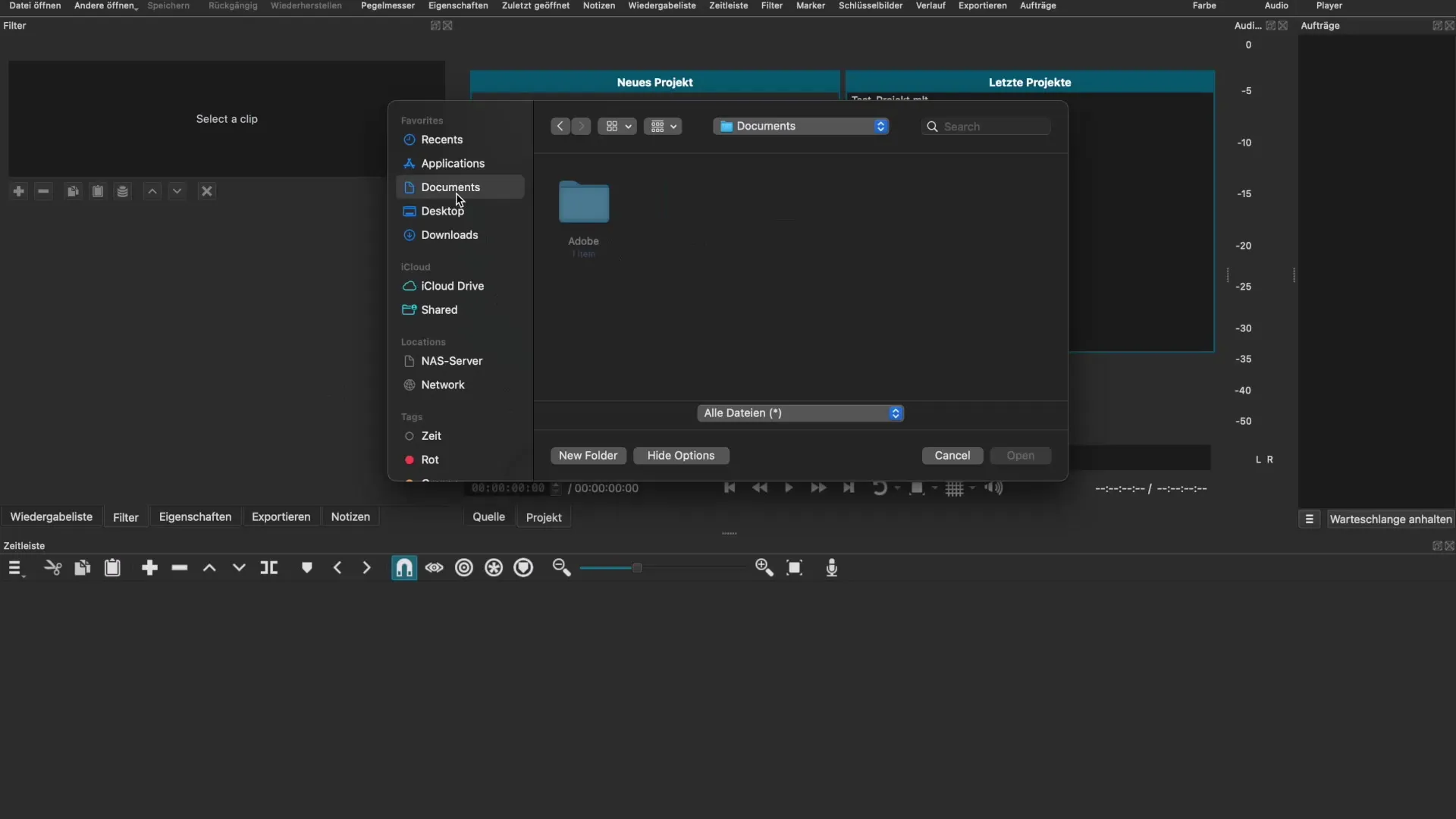Click the player rewind button
The image size is (1456, 819).
coord(759,488)
